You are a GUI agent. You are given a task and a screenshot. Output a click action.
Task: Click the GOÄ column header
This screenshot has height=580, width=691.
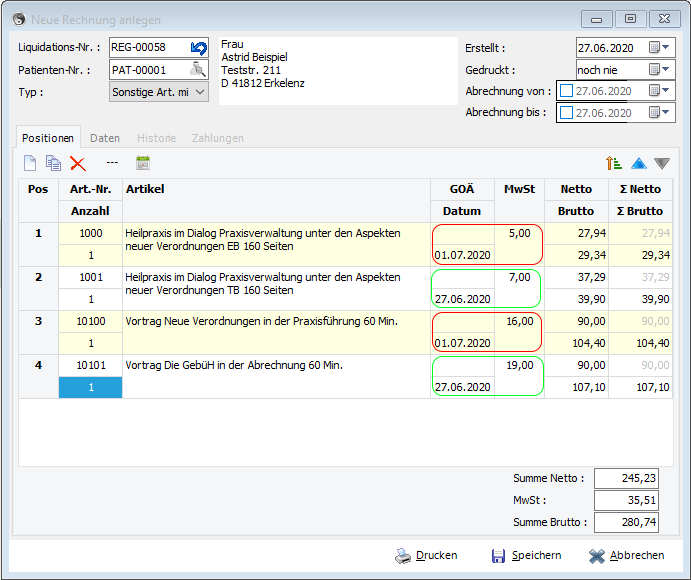coord(462,189)
